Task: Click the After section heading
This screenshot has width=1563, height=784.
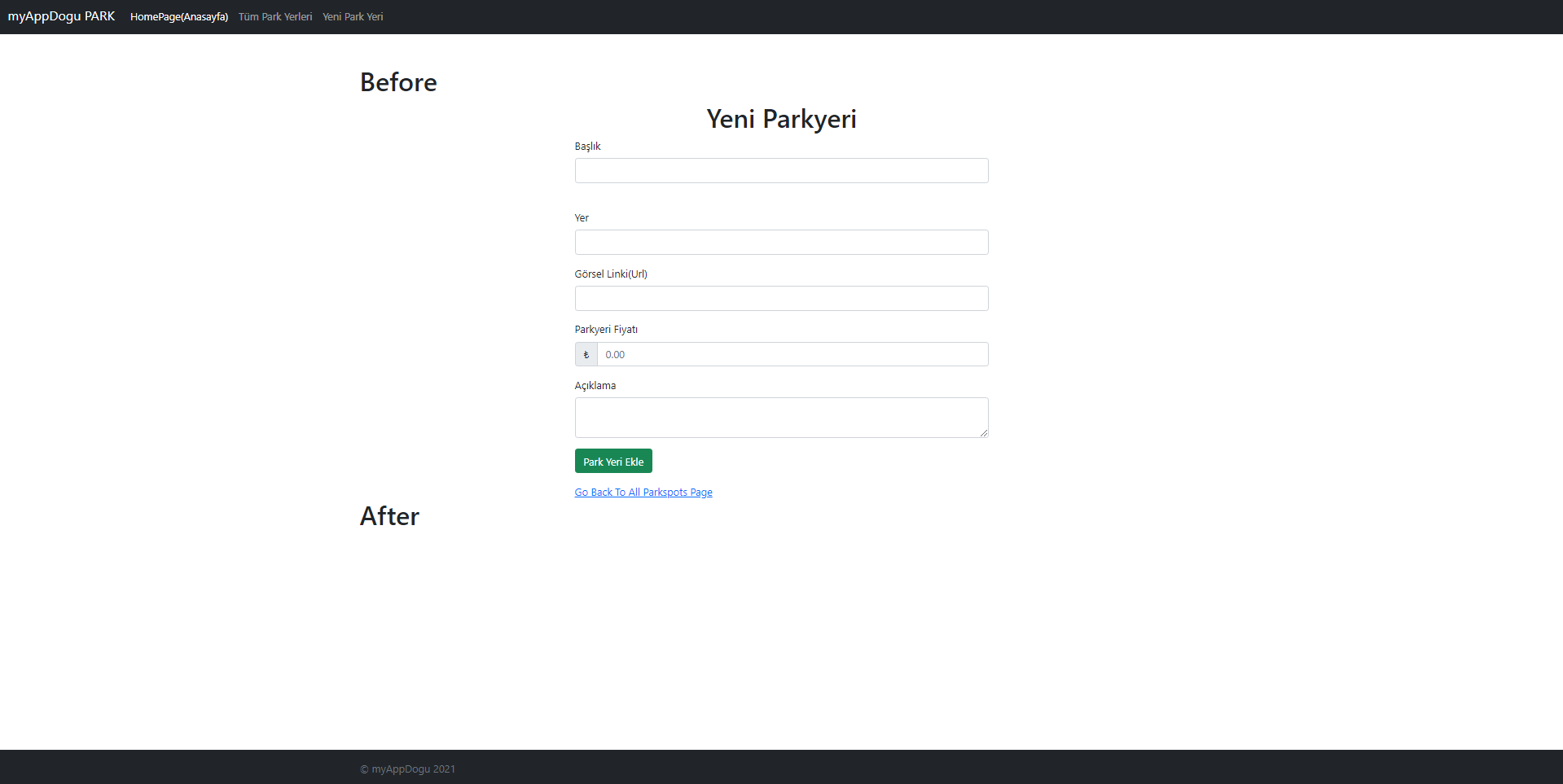Action: tap(389, 516)
